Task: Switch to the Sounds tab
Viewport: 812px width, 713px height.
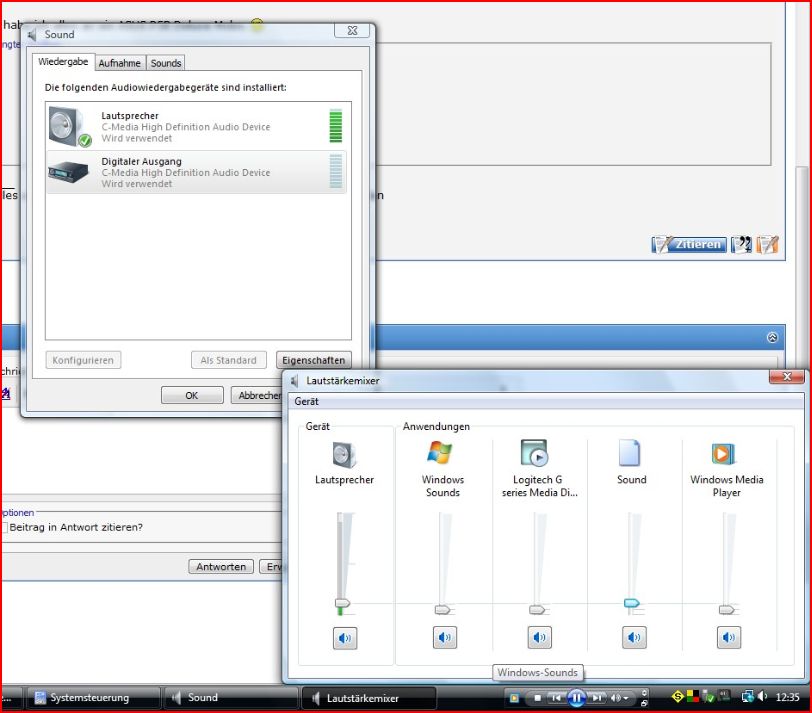Action: click(166, 63)
